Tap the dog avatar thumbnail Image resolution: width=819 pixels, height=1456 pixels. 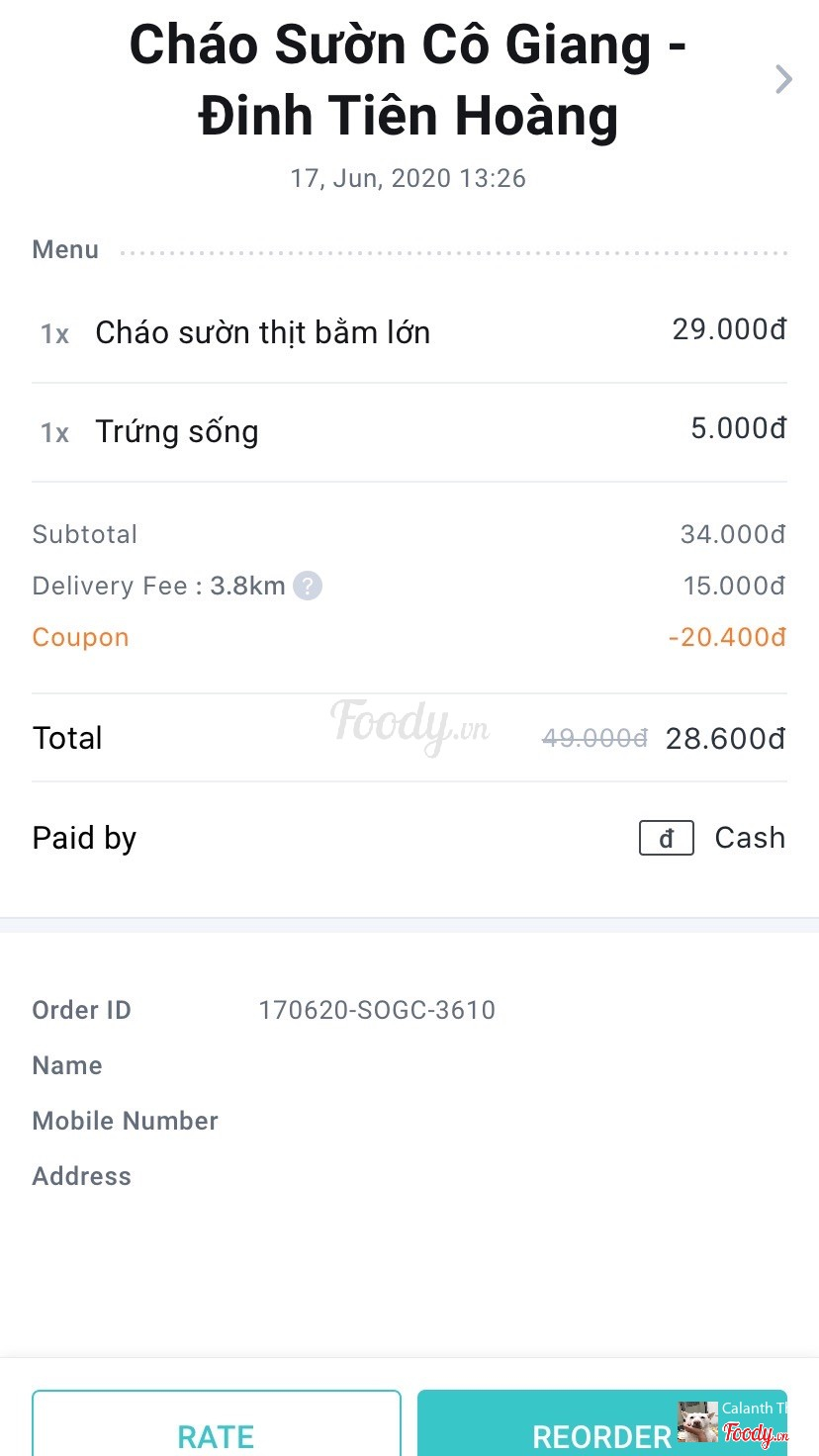(x=697, y=1422)
